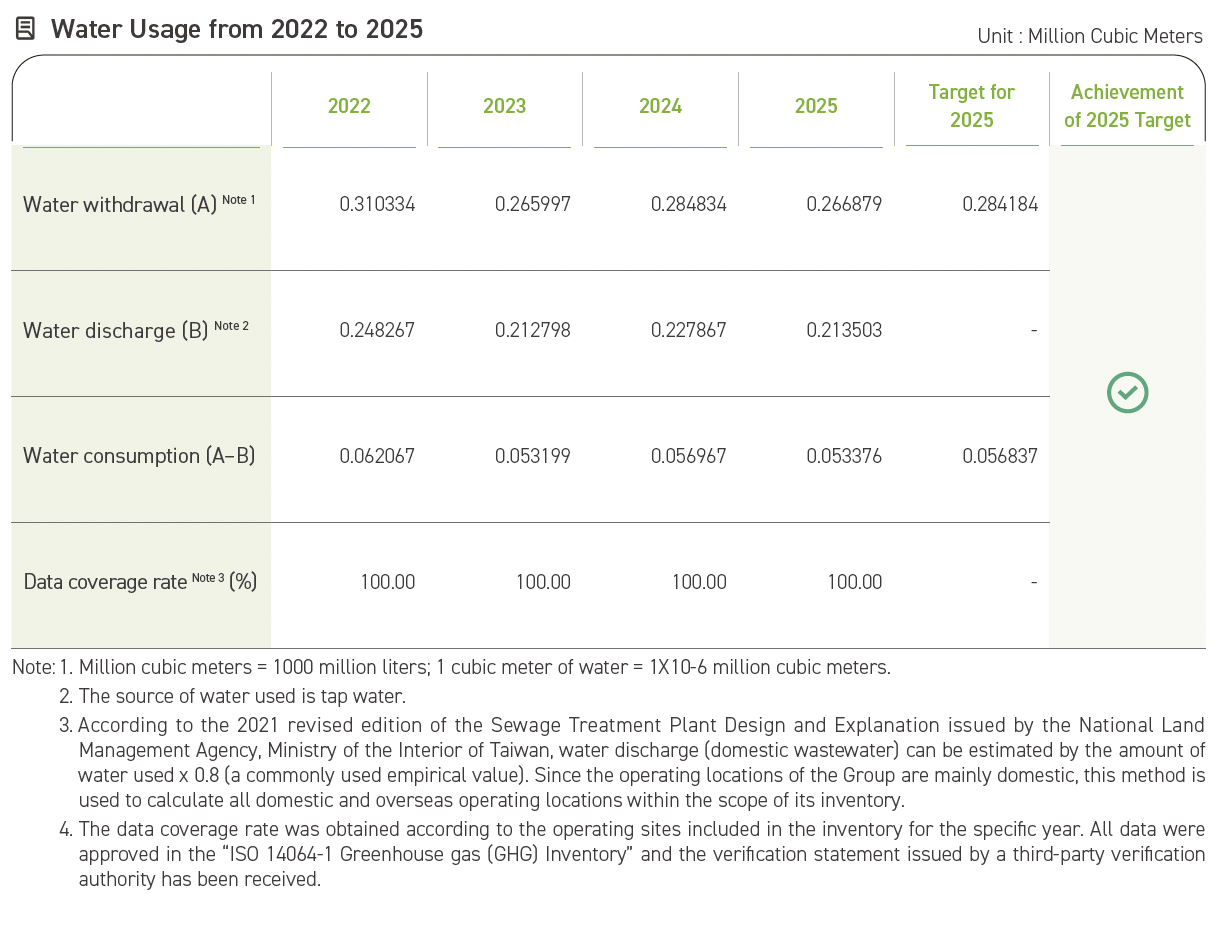Viewport: 1226px width, 934px height.
Task: Select the Data coverage rate row label
Action: [x=140, y=581]
